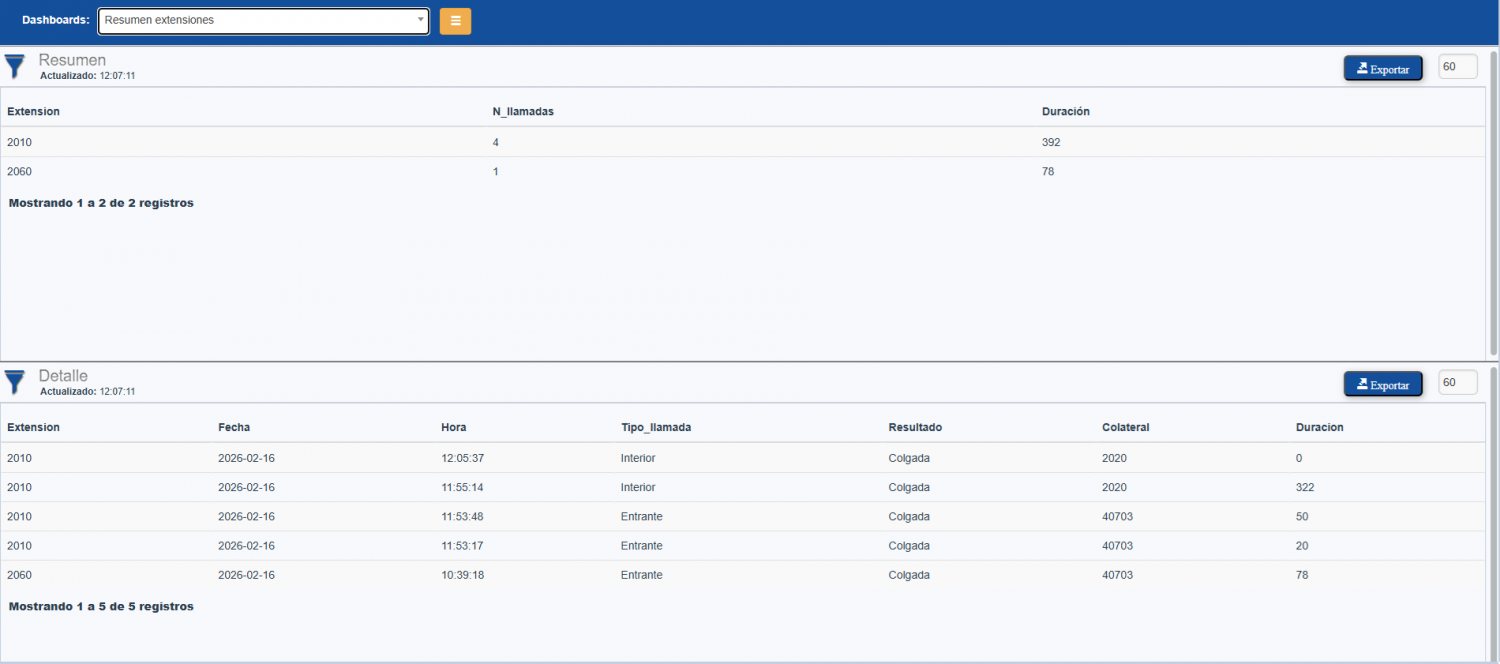The height and width of the screenshot is (664, 1500).
Task: Click the dropdown arrow next to Resumen extensiones
Action: coord(420,20)
